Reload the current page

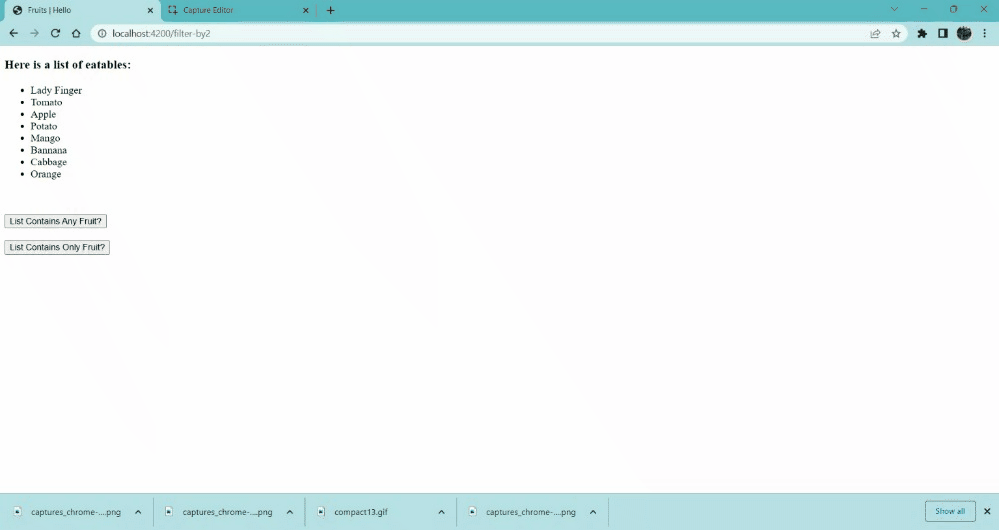[55, 33]
